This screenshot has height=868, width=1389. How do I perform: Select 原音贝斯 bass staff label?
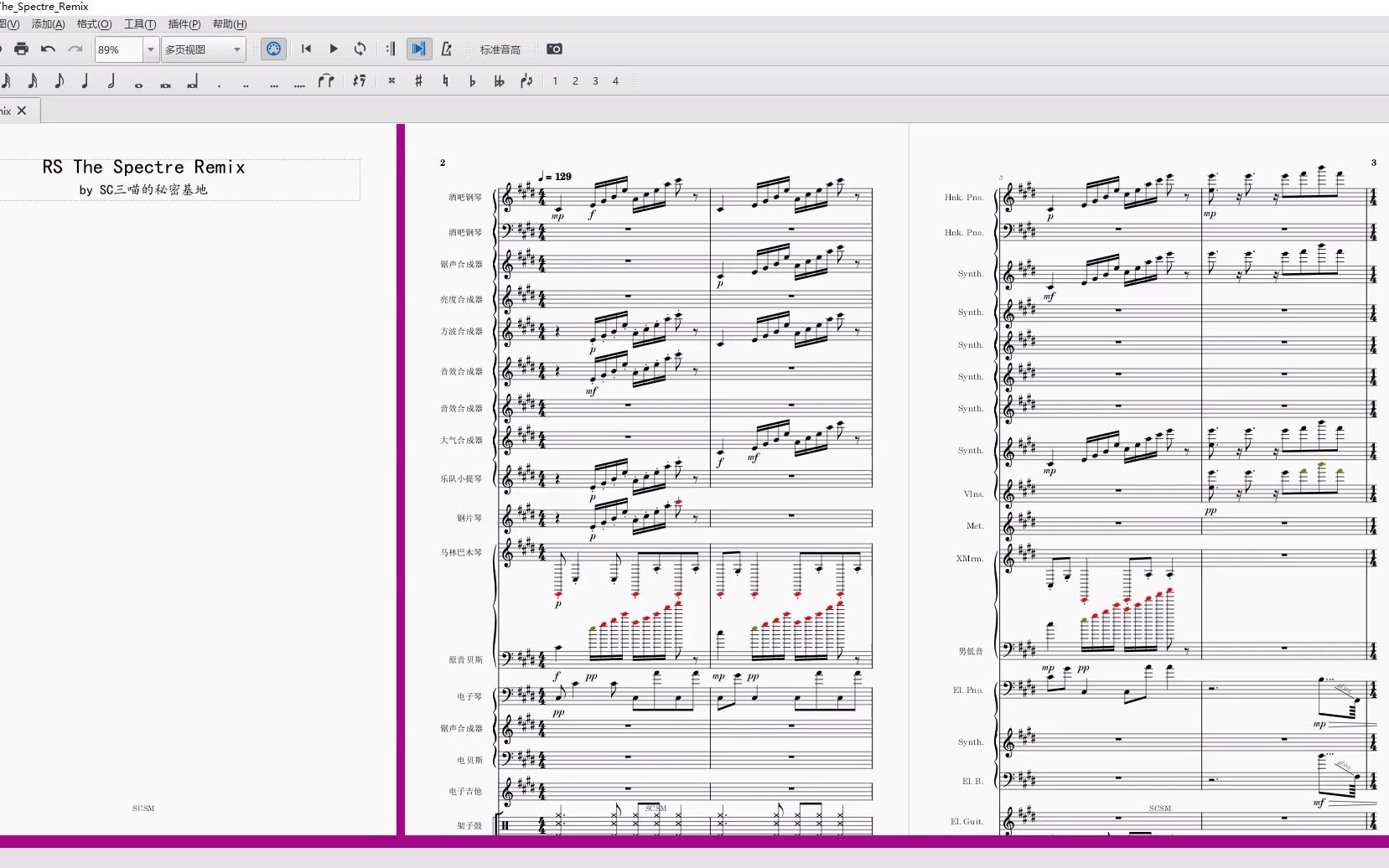(465, 660)
